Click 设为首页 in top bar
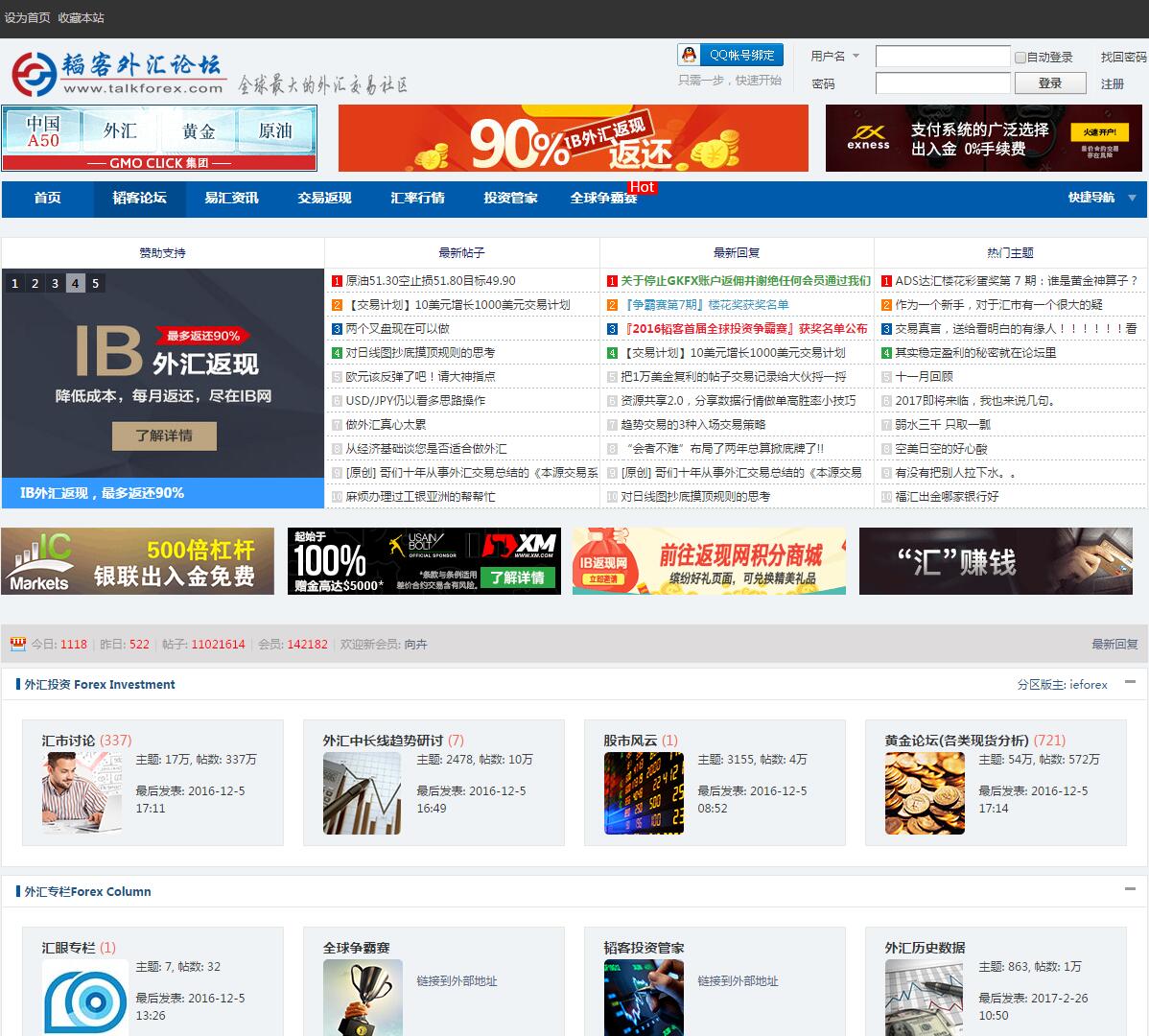 coord(27,17)
